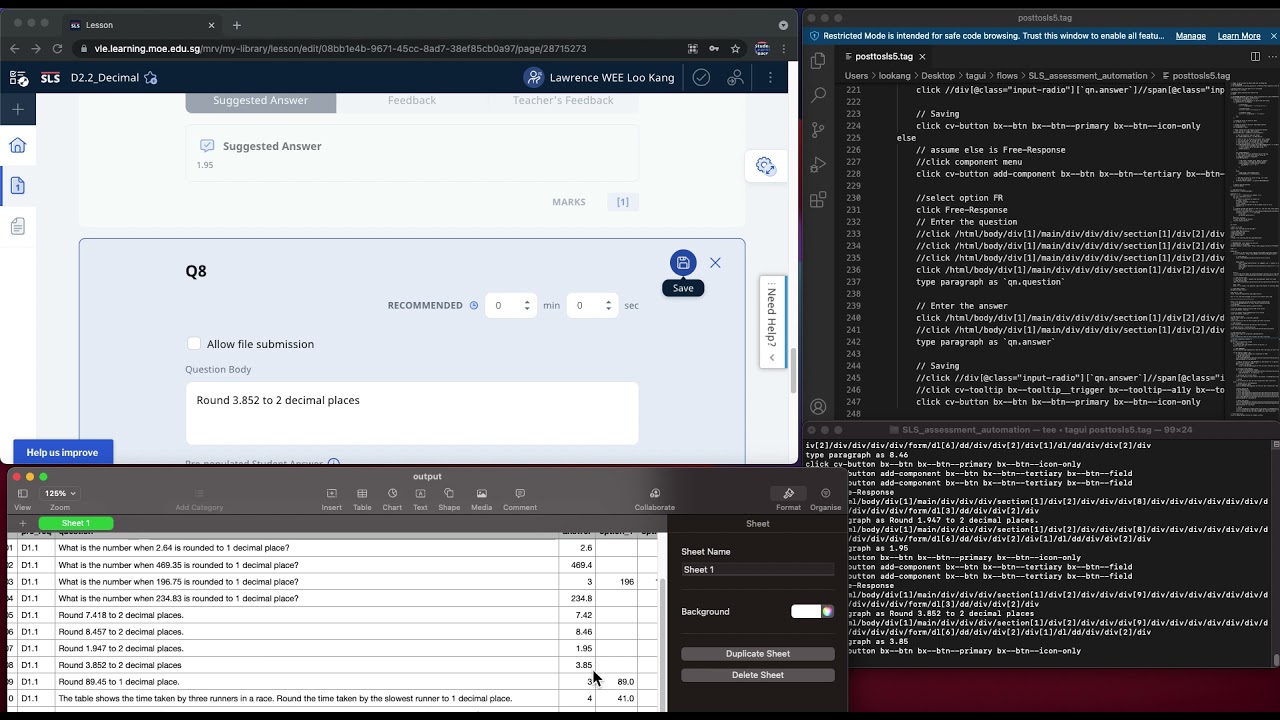Screen dimensions: 1280x720
Task: Open the Chrome tab search dropdown arrow
Action: (783, 25)
